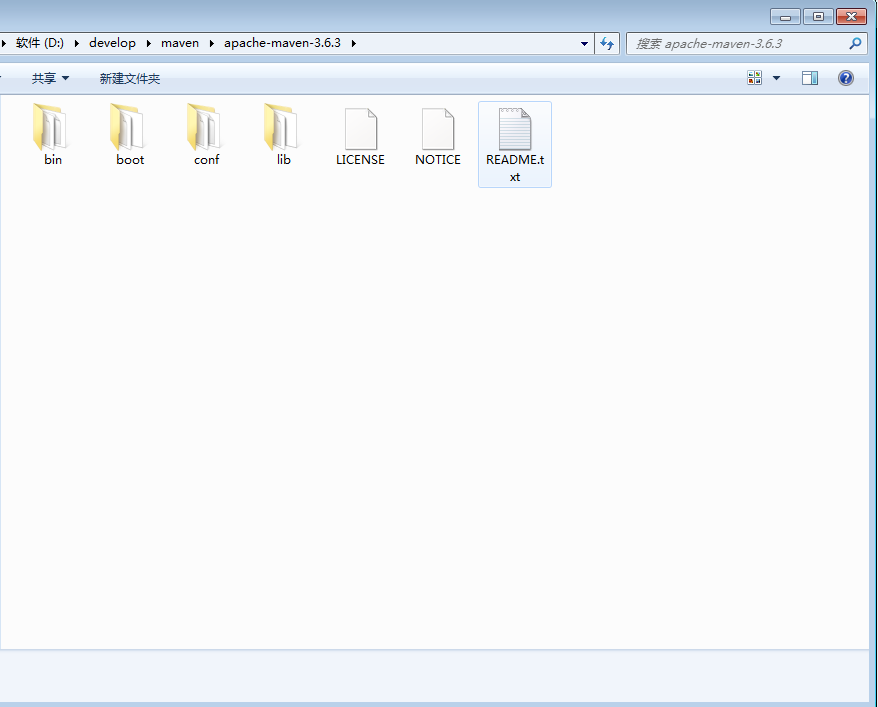Select the README.txt file
878x707 pixels.
[515, 144]
